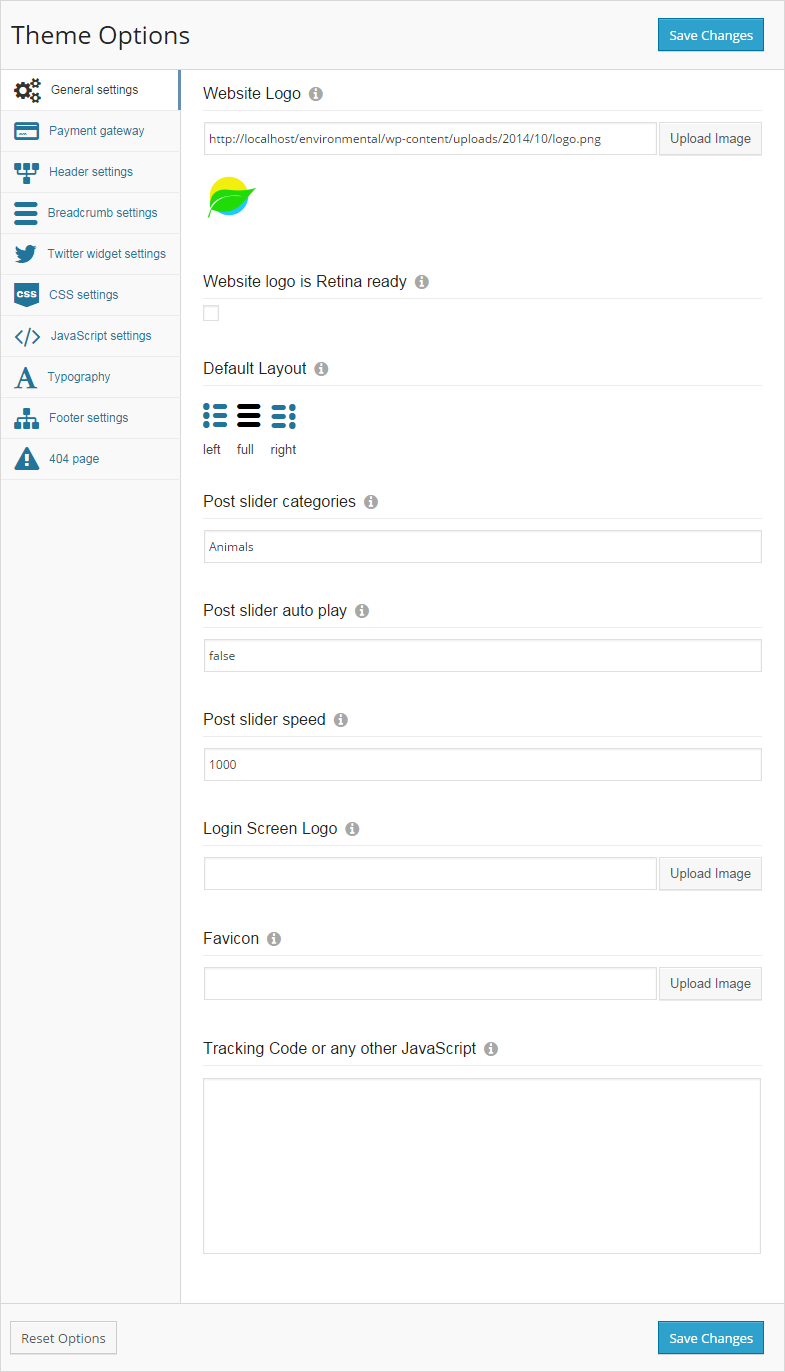Viewport: 785px width, 1372px height.
Task: Click the info icon next to Default Layout
Action: pos(321,369)
